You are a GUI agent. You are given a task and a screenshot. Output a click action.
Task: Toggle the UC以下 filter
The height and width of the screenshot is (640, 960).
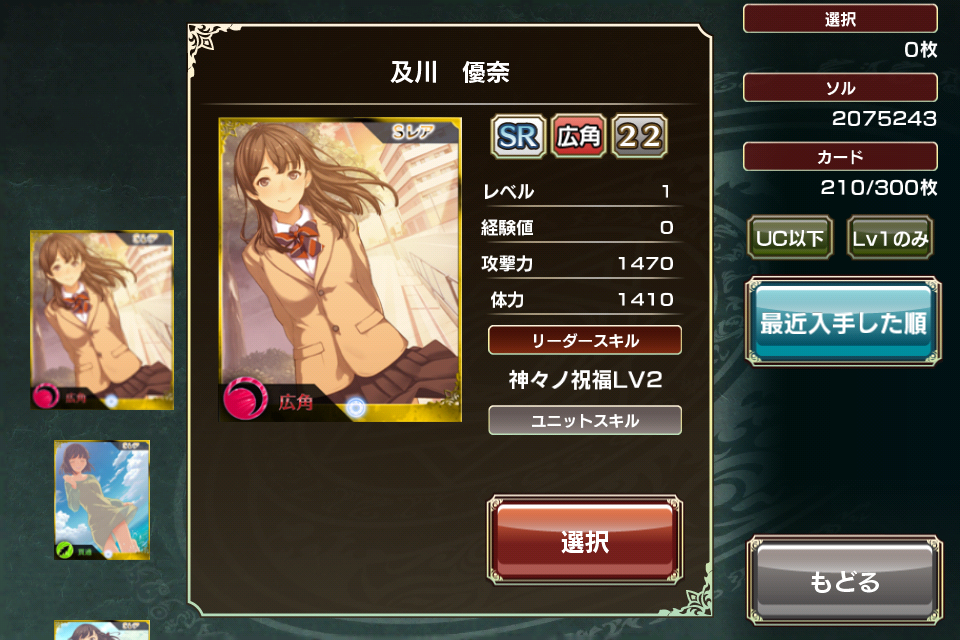pos(790,238)
